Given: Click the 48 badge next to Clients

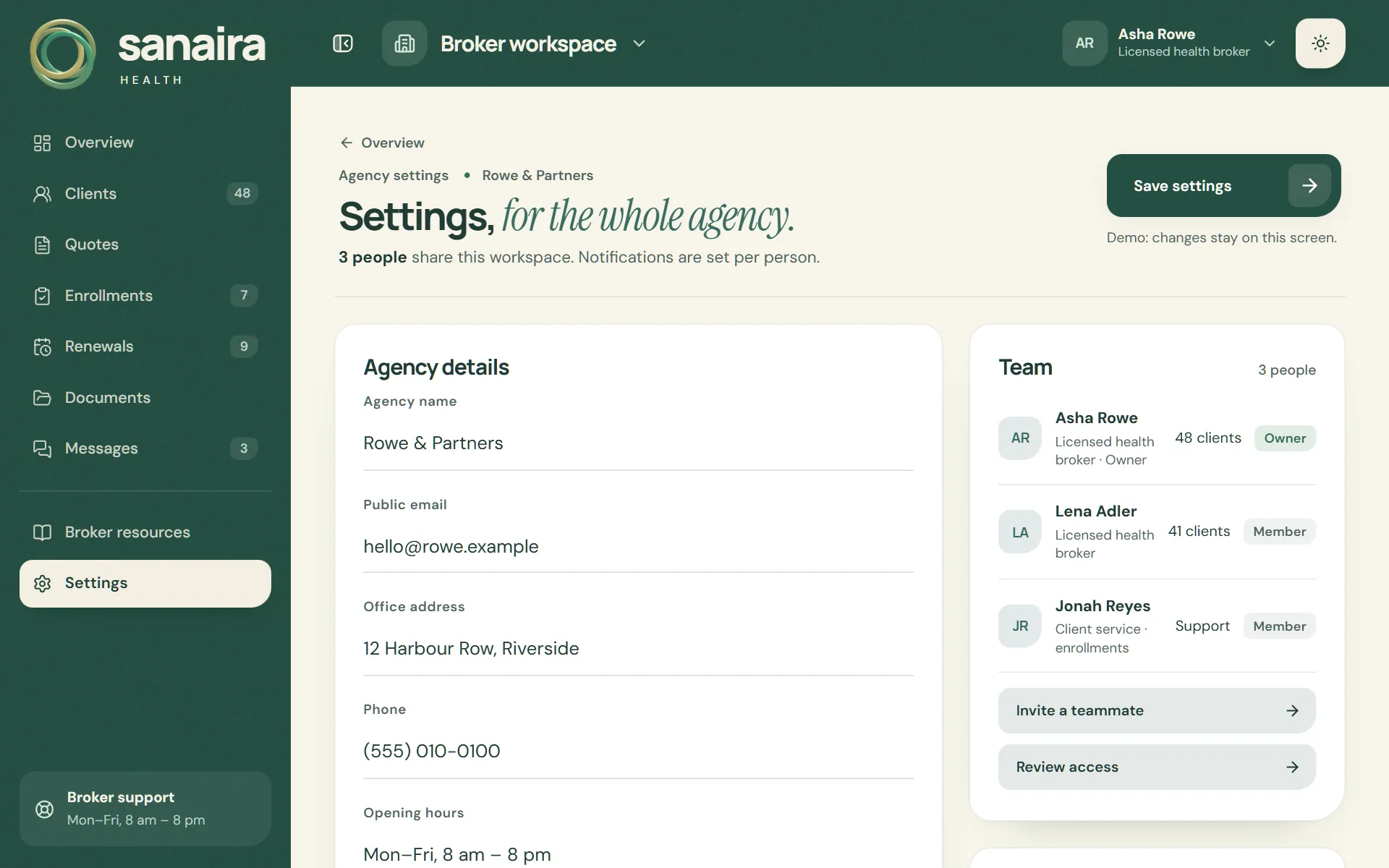Looking at the screenshot, I should [242, 193].
